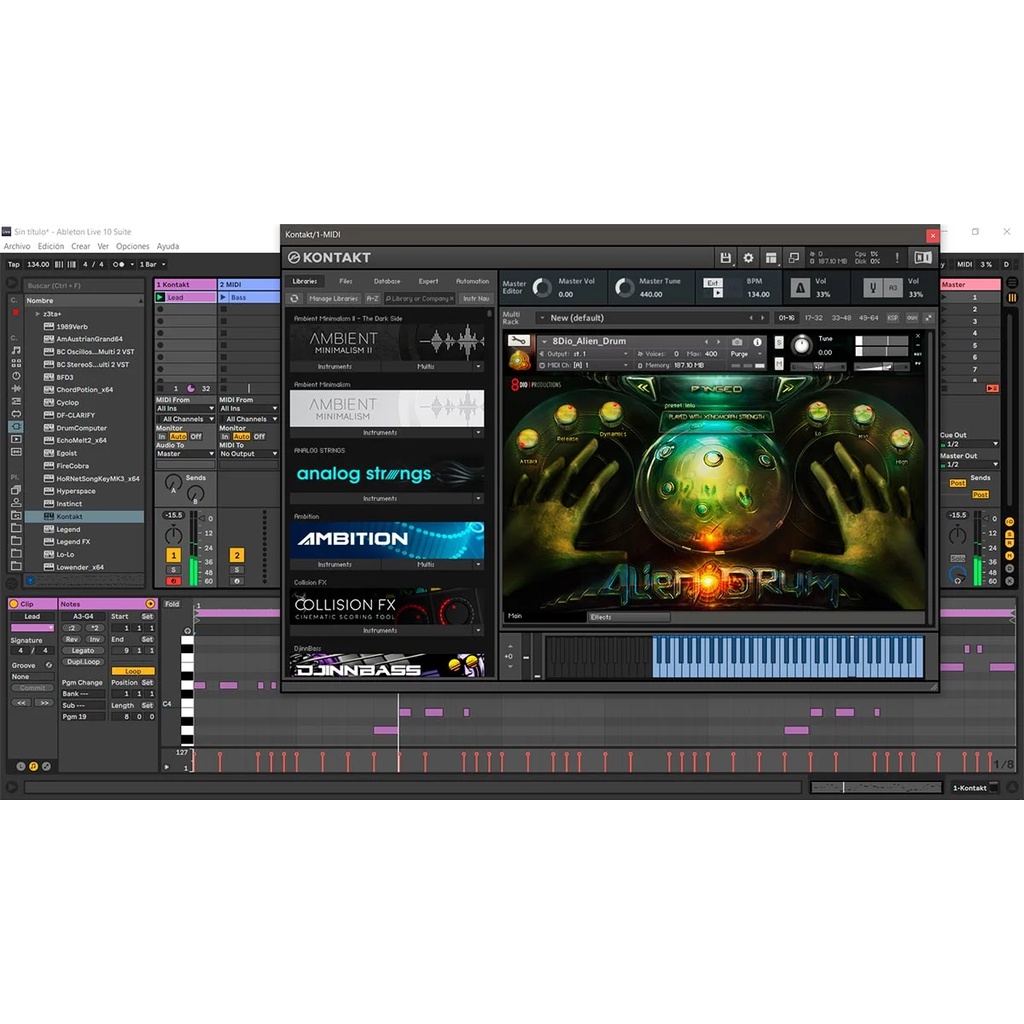Open Edición menu
This screenshot has height=1024, width=1024.
coord(51,246)
